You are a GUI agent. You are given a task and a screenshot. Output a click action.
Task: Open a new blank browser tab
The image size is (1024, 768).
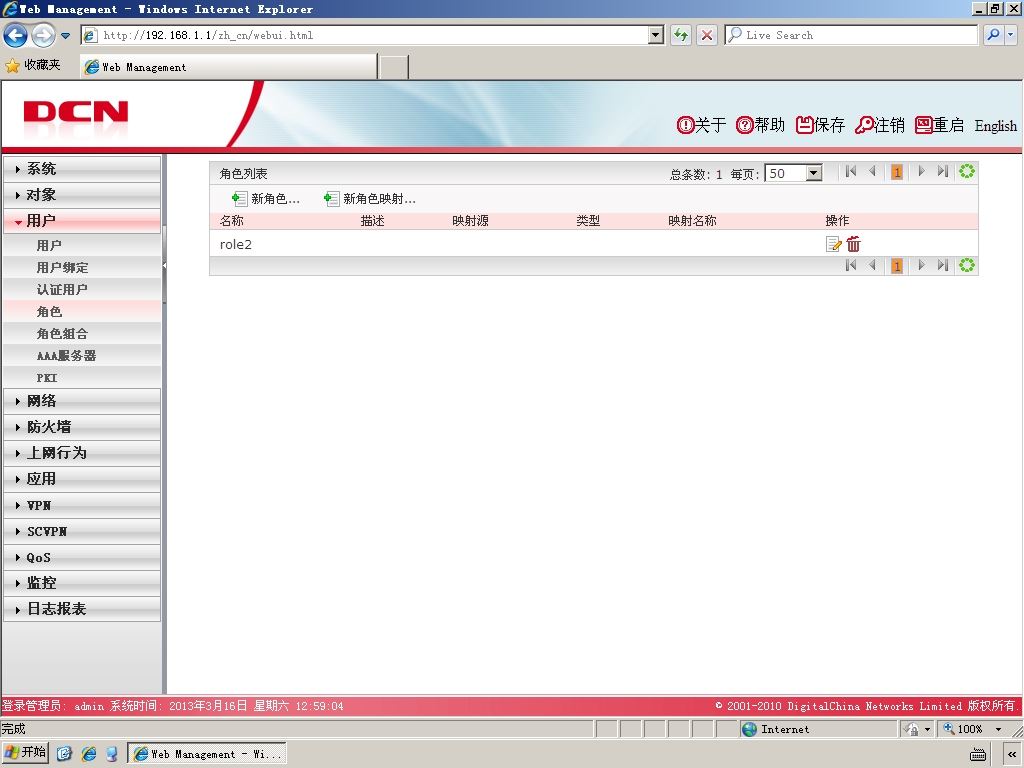(394, 67)
